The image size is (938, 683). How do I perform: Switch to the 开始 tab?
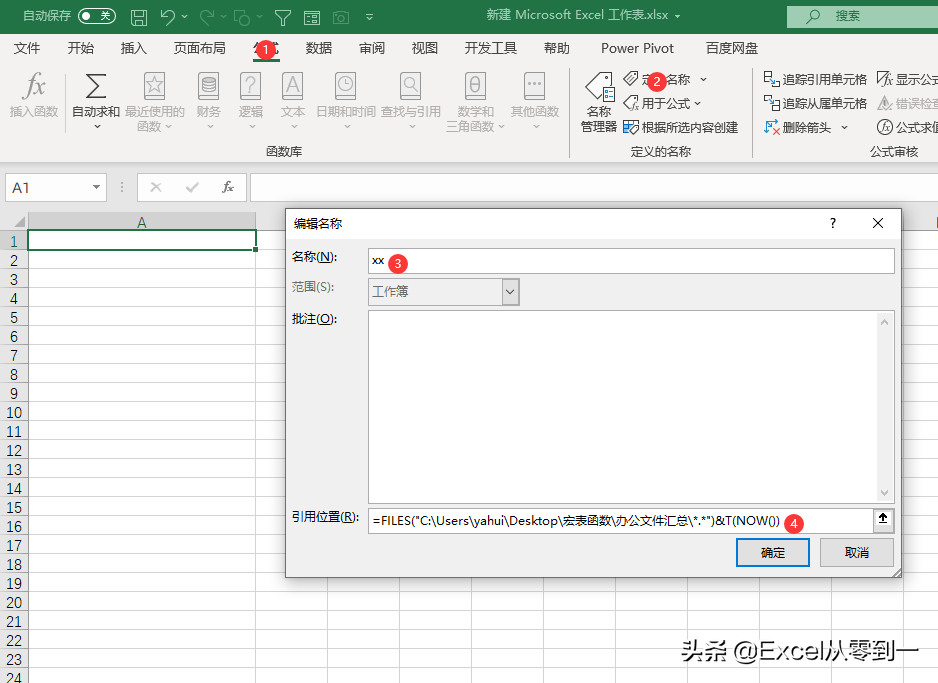point(81,48)
